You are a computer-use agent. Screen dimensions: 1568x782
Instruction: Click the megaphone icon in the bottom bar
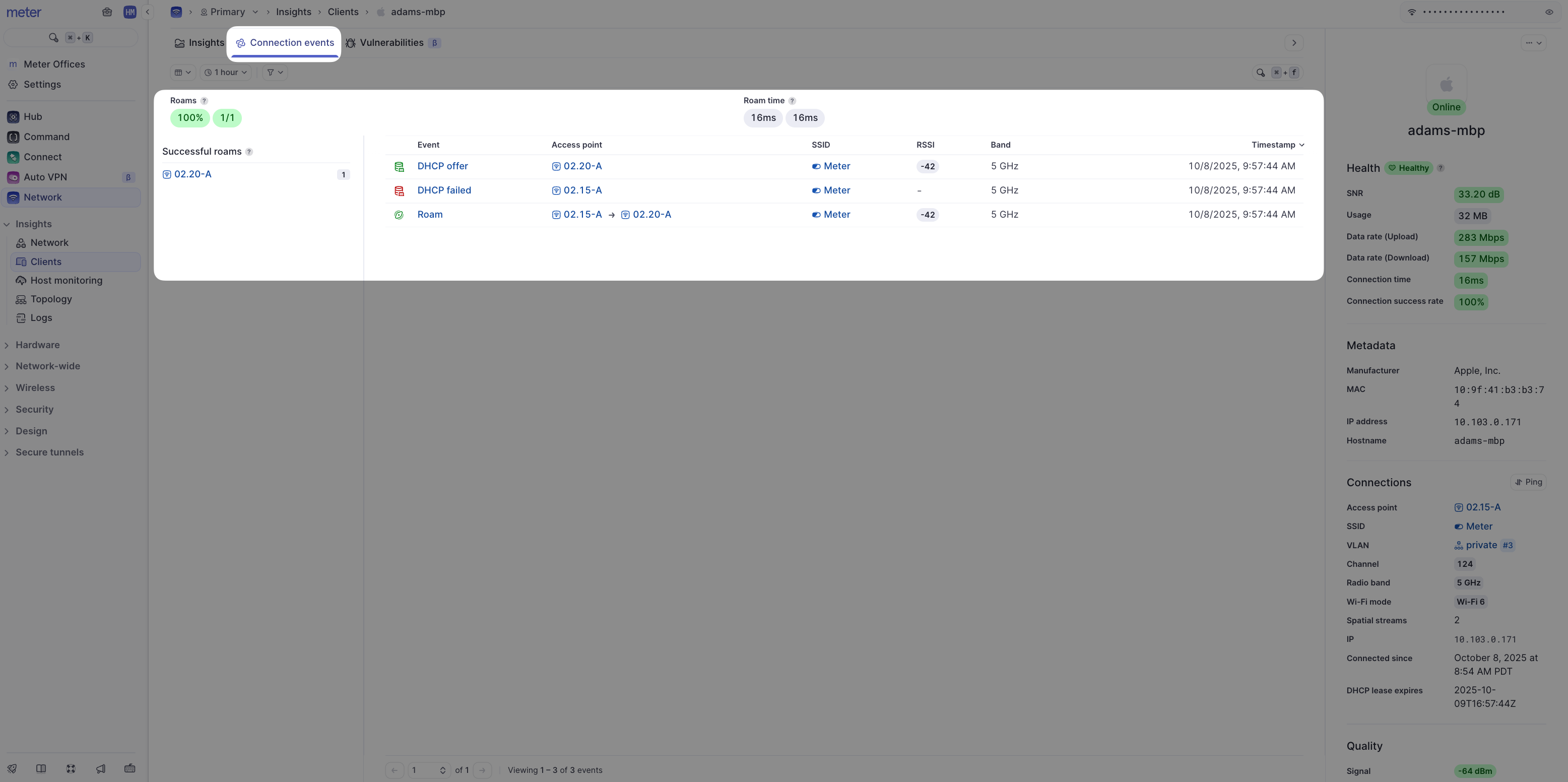[100, 768]
